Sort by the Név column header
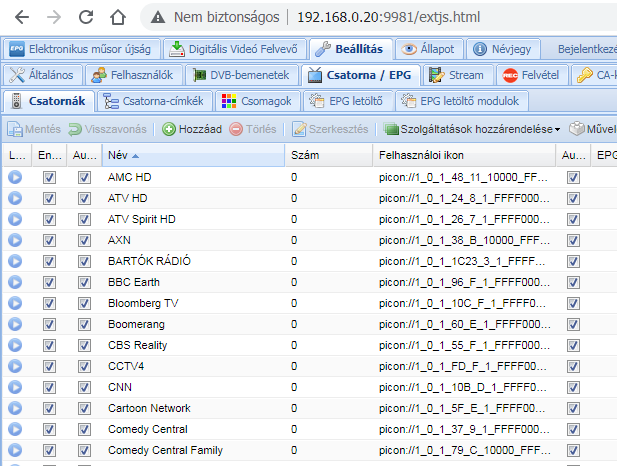Viewport: 617px width, 466px height. coord(193,155)
